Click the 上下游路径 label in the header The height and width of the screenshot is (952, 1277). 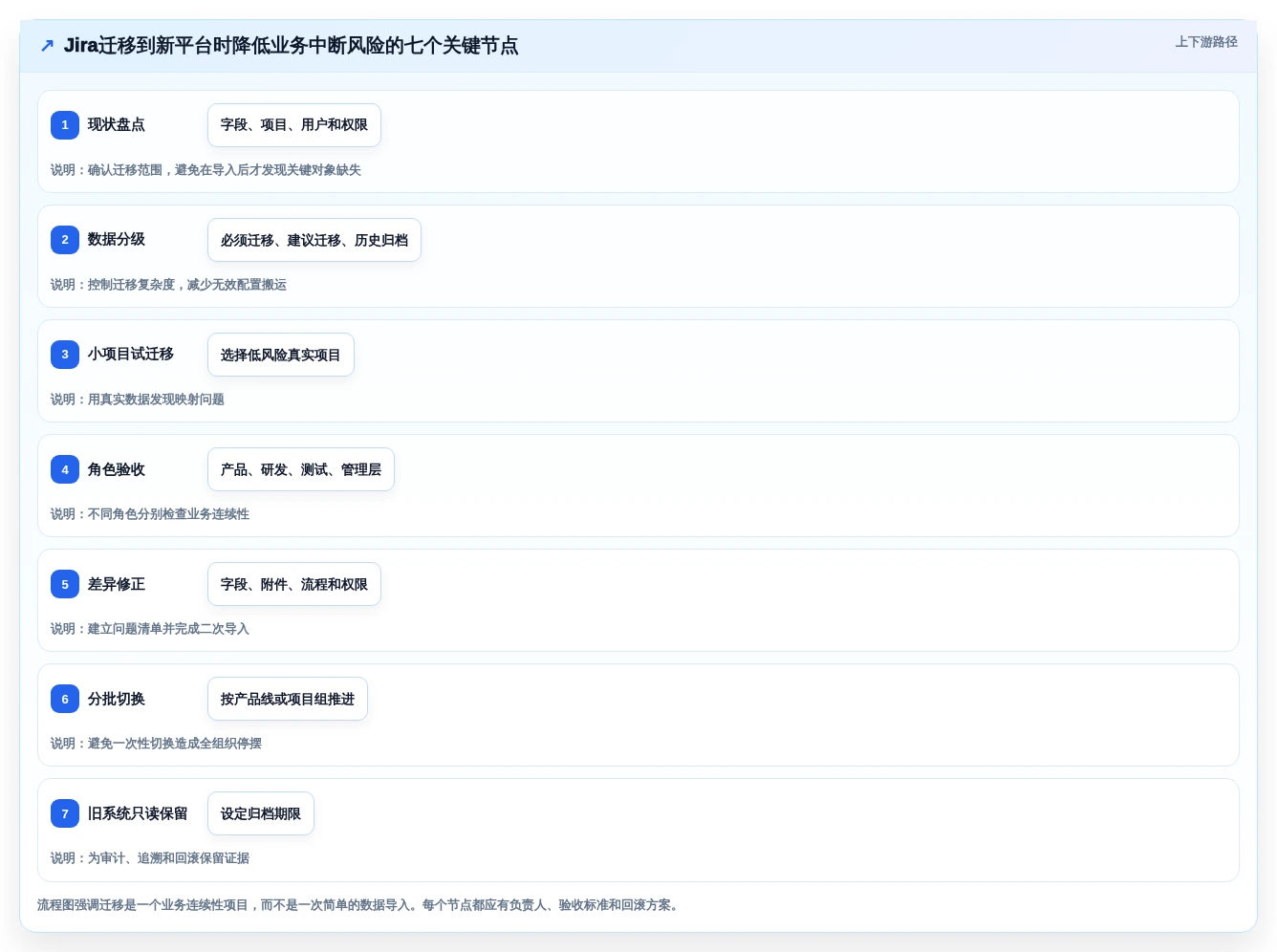pyautogui.click(x=1206, y=42)
